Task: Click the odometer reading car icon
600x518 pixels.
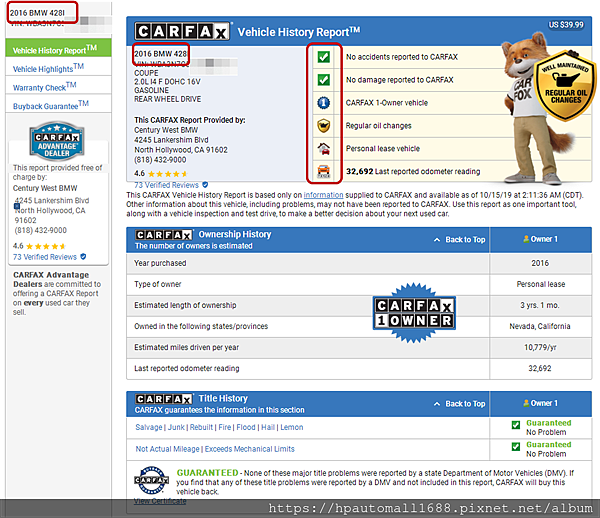Action: click(324, 171)
